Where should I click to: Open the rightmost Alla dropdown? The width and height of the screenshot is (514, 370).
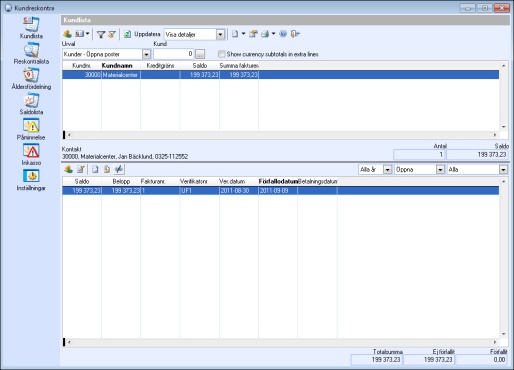503,170
